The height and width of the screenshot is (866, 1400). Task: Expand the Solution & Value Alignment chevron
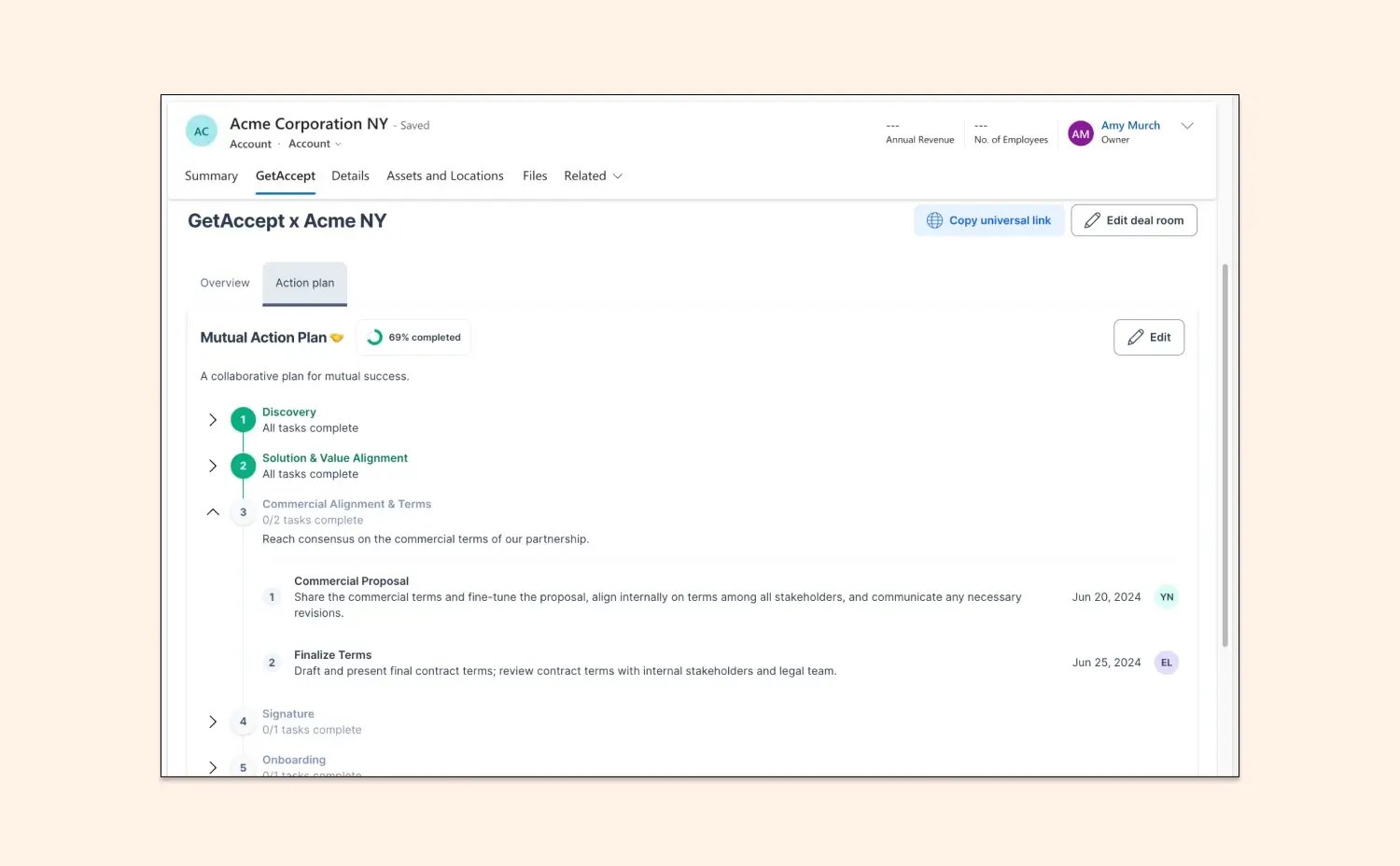(x=213, y=466)
